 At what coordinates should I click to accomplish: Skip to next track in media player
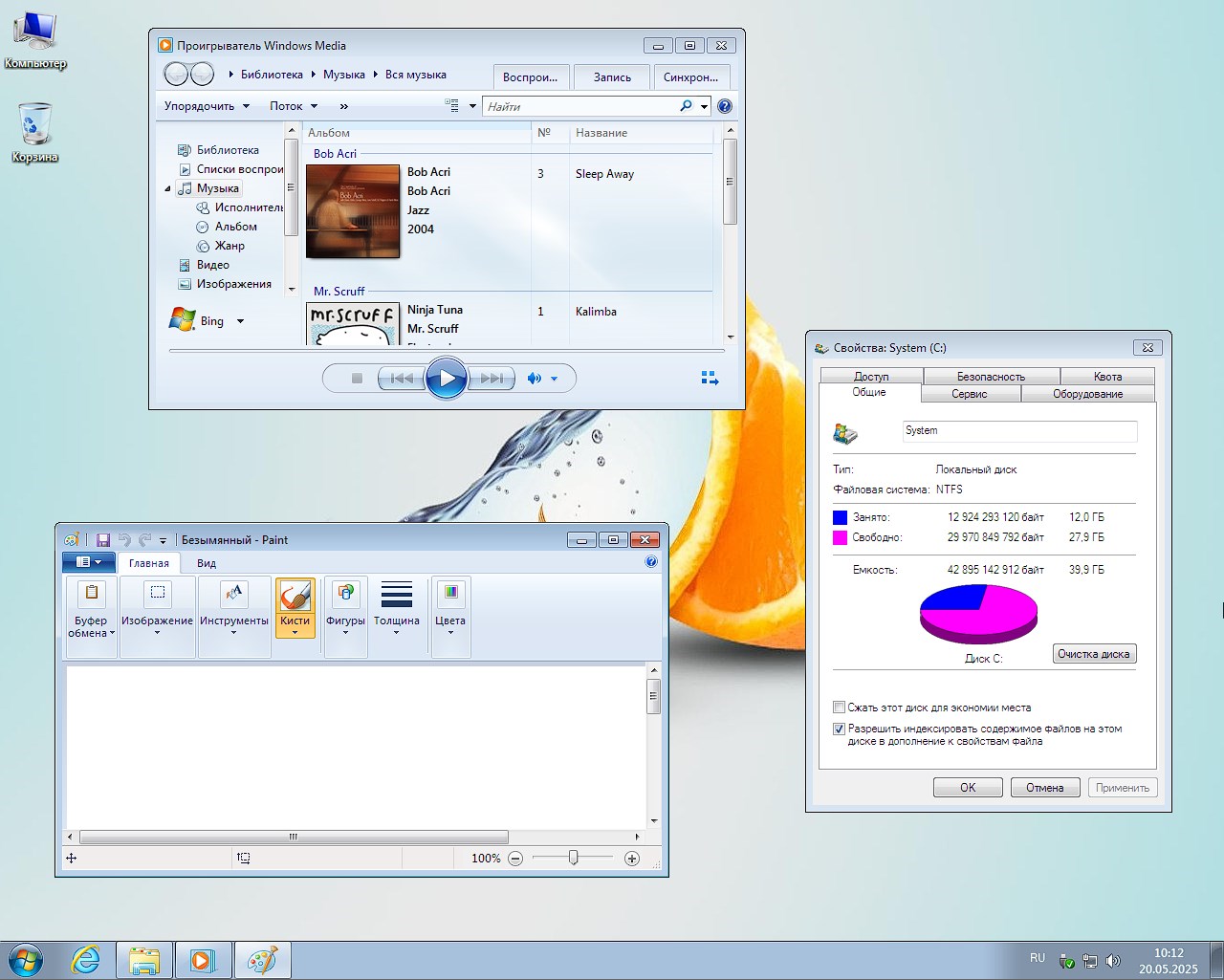pyautogui.click(x=492, y=379)
